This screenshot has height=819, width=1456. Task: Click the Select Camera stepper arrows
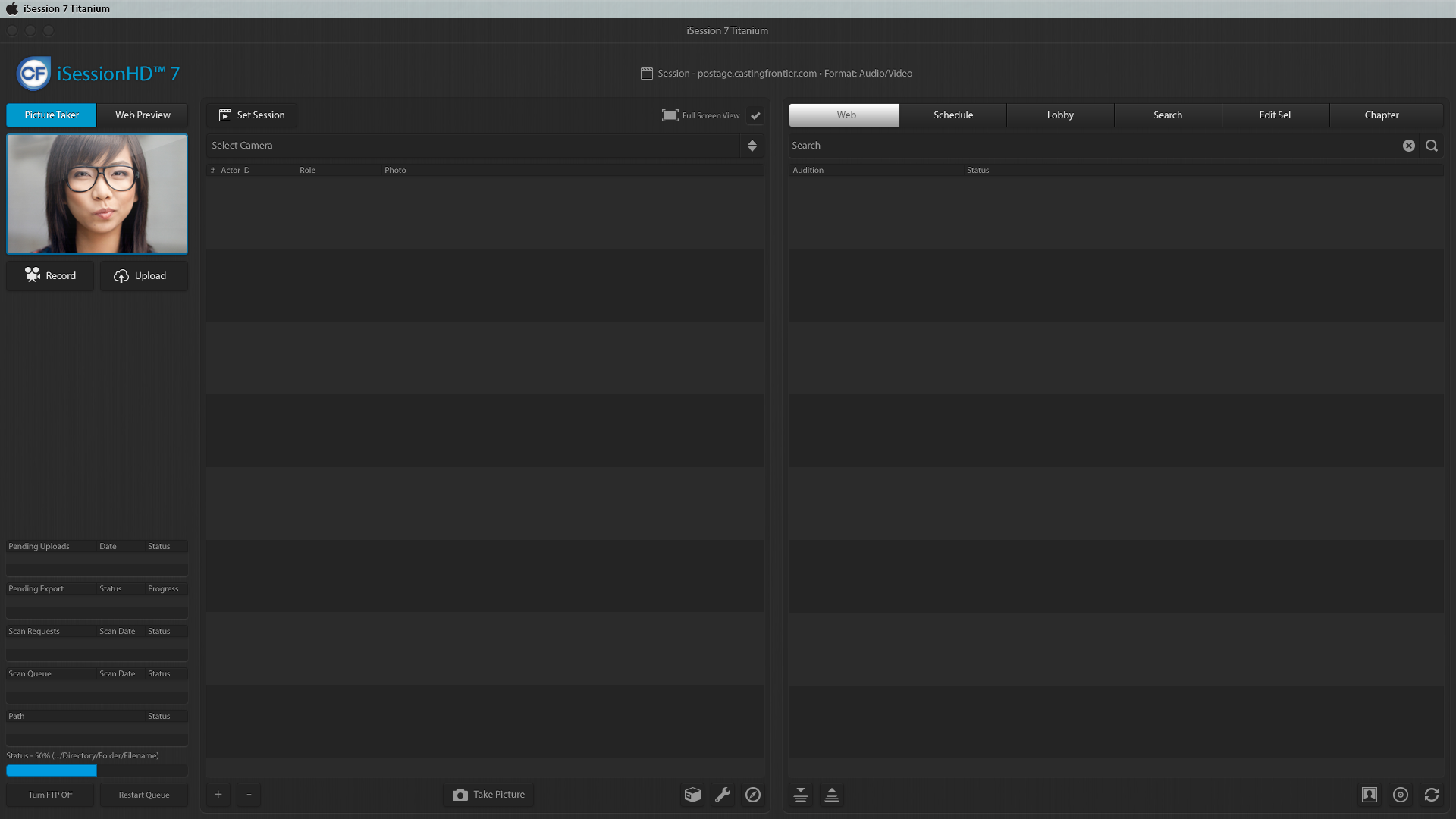tap(752, 146)
